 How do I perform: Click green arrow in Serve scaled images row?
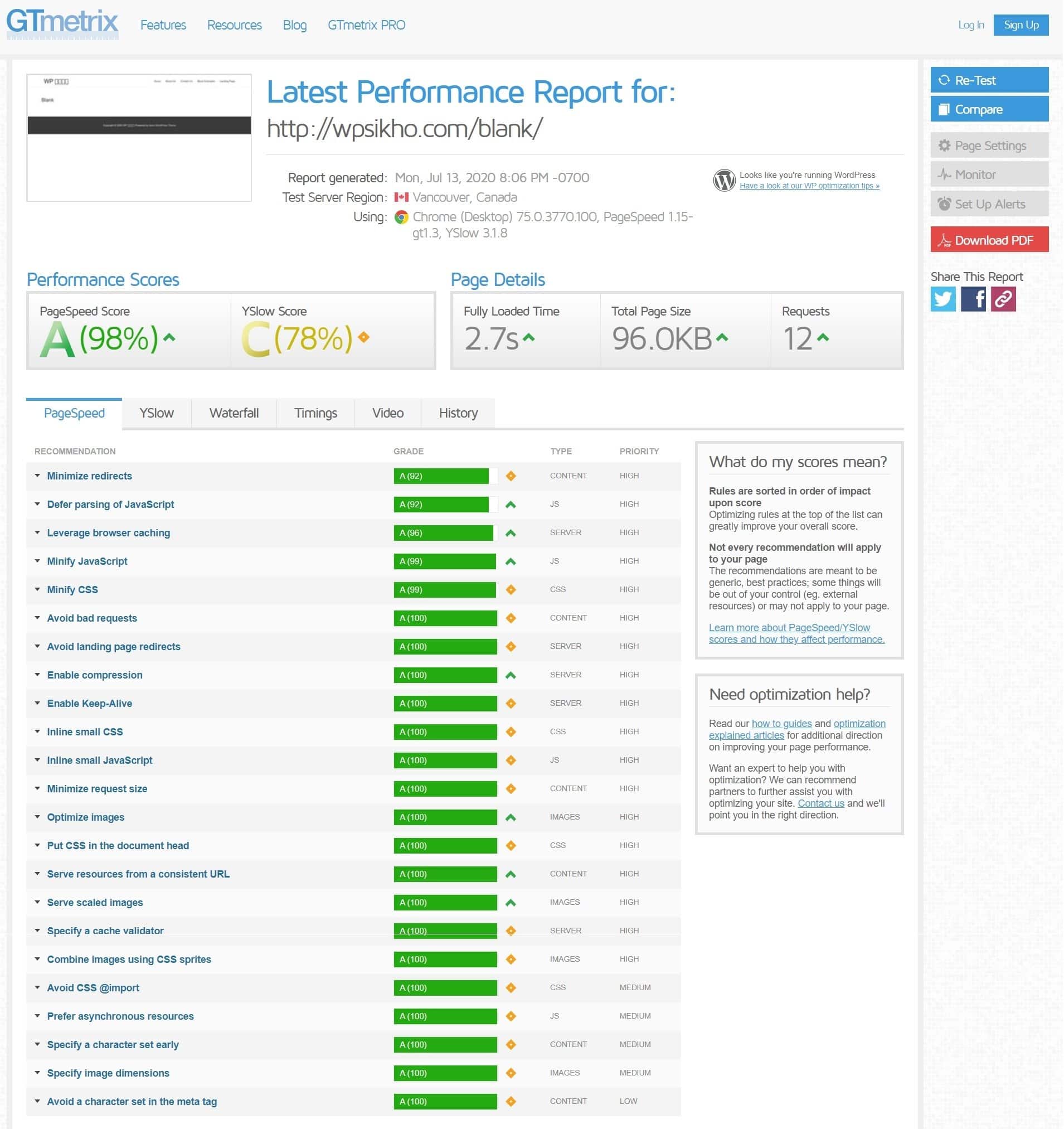(511, 903)
